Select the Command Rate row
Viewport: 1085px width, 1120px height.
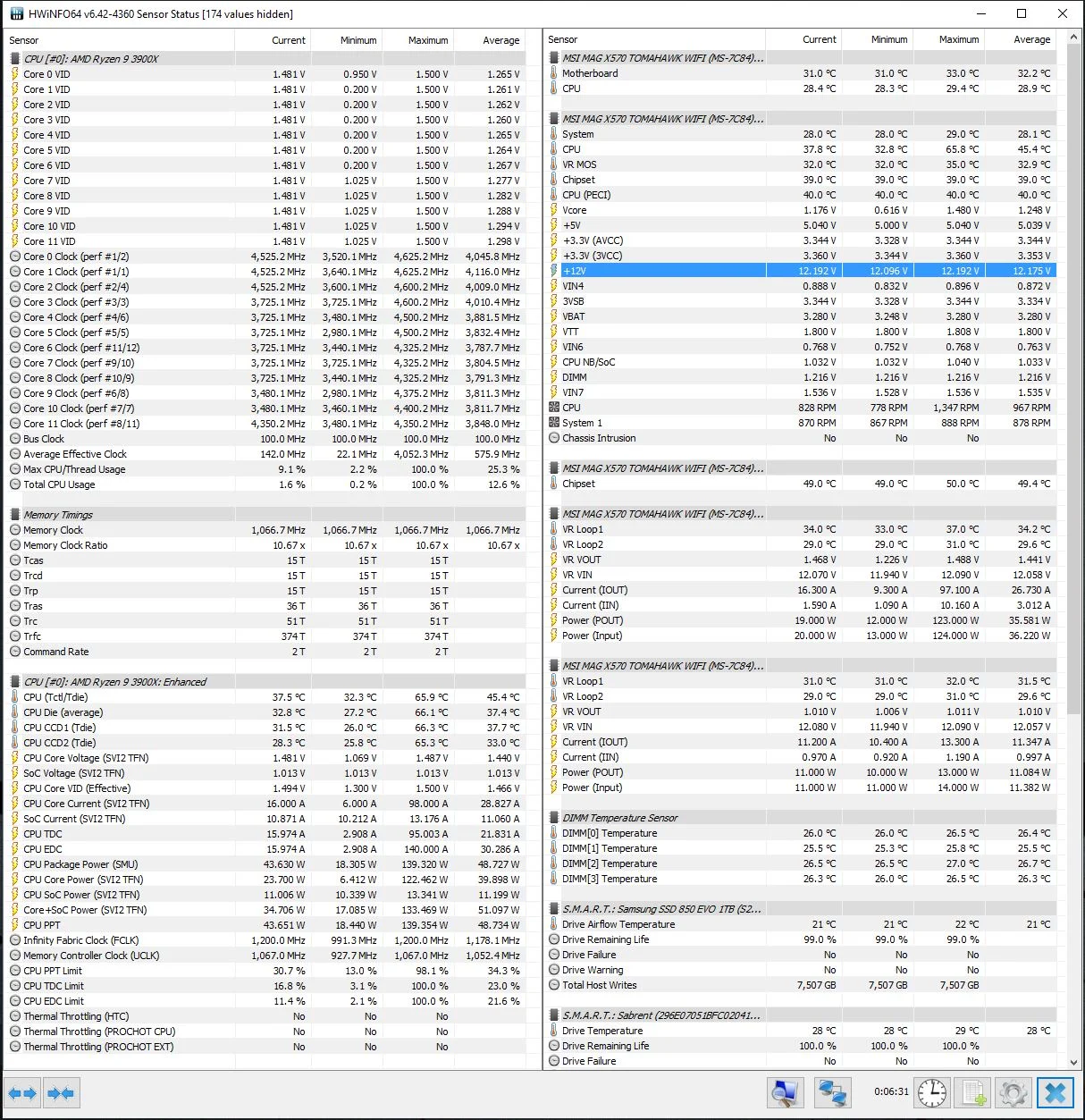(x=266, y=652)
